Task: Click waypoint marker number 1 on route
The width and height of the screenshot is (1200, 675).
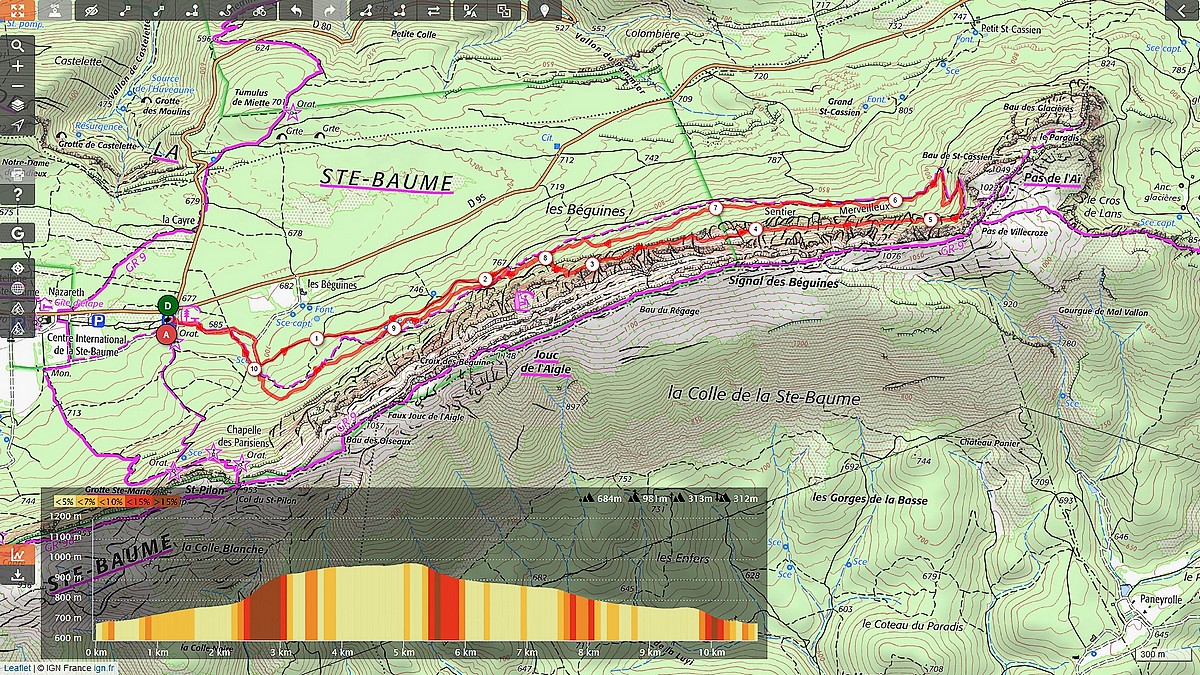Action: 316,339
